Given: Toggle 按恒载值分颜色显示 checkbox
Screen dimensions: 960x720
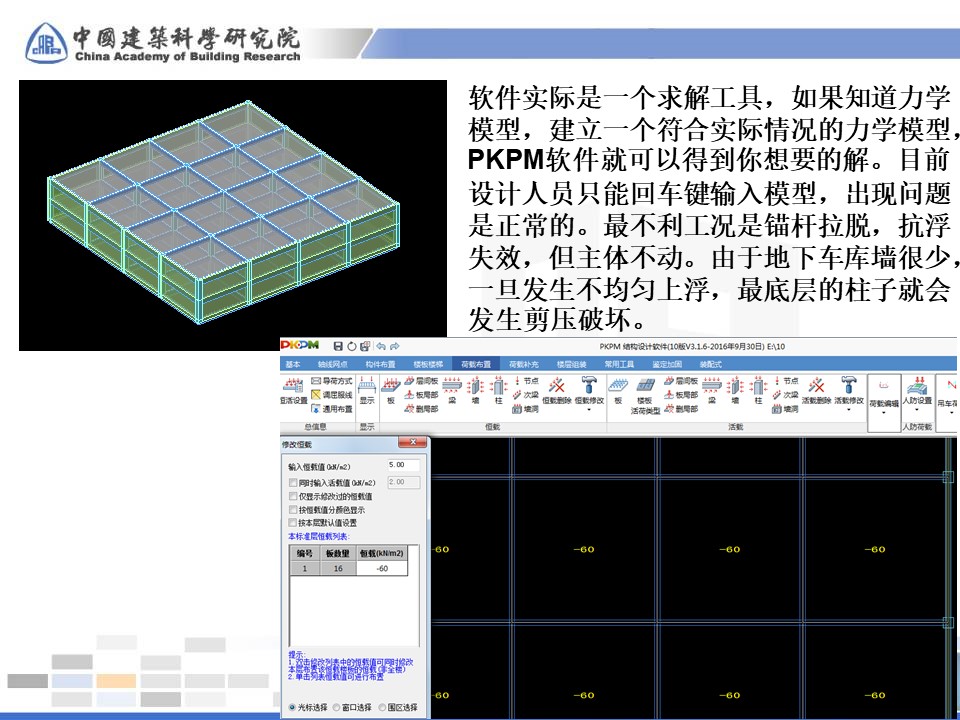Looking at the screenshot, I should pyautogui.click(x=292, y=509).
